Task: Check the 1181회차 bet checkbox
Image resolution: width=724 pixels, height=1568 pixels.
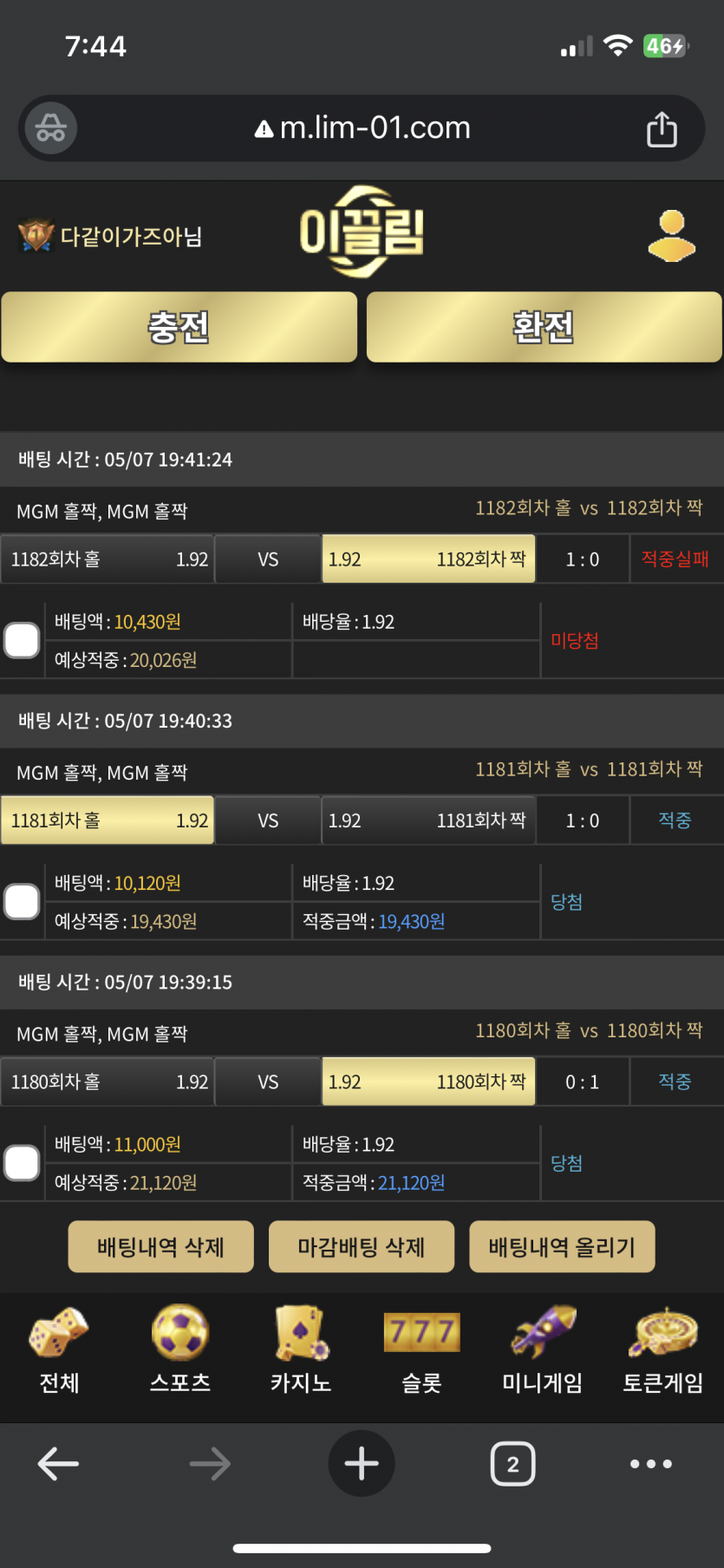Action: (22, 902)
